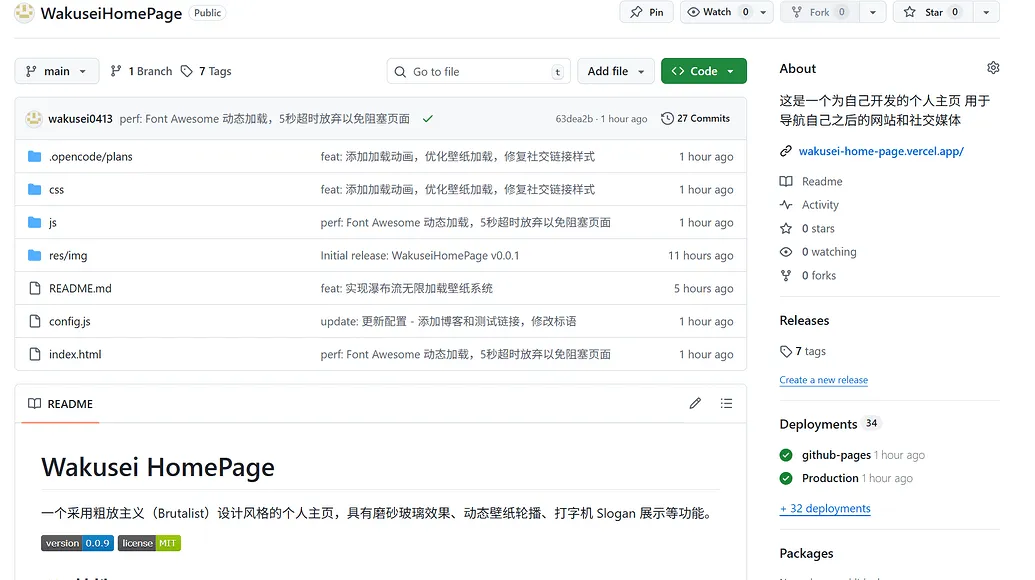Open the config.js file

click(x=69, y=321)
